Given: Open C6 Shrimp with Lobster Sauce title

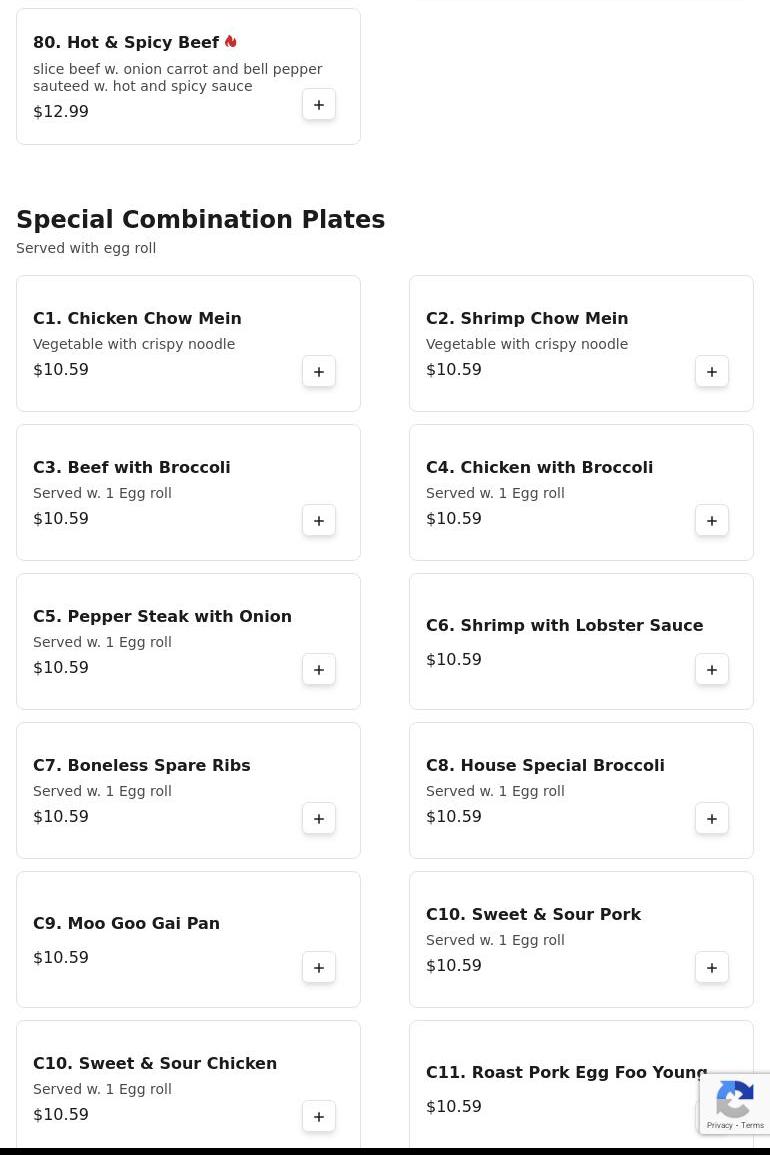Looking at the screenshot, I should (564, 626).
